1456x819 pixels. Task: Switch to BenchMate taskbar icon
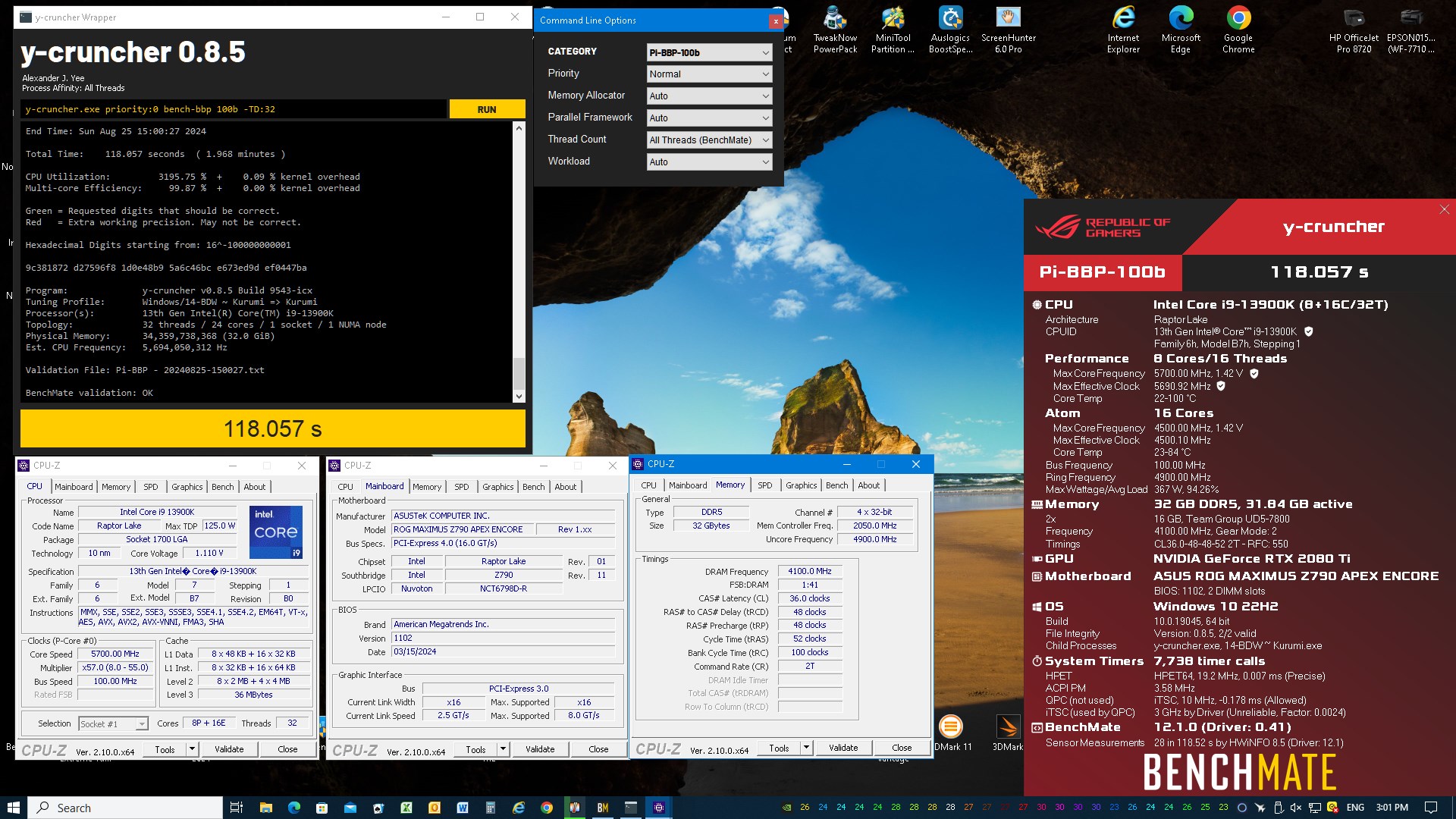603,808
